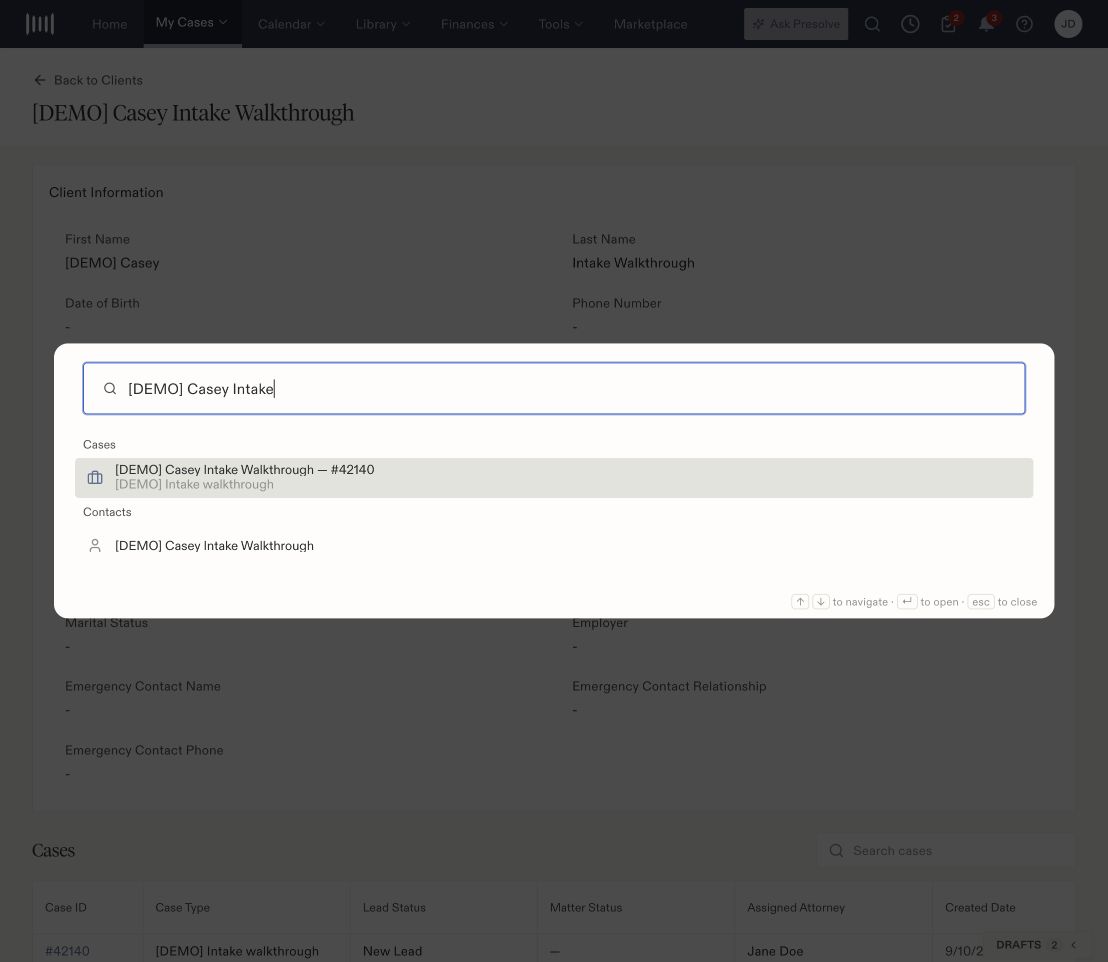
Task: Click the enter key open hint
Action: [x=907, y=602]
